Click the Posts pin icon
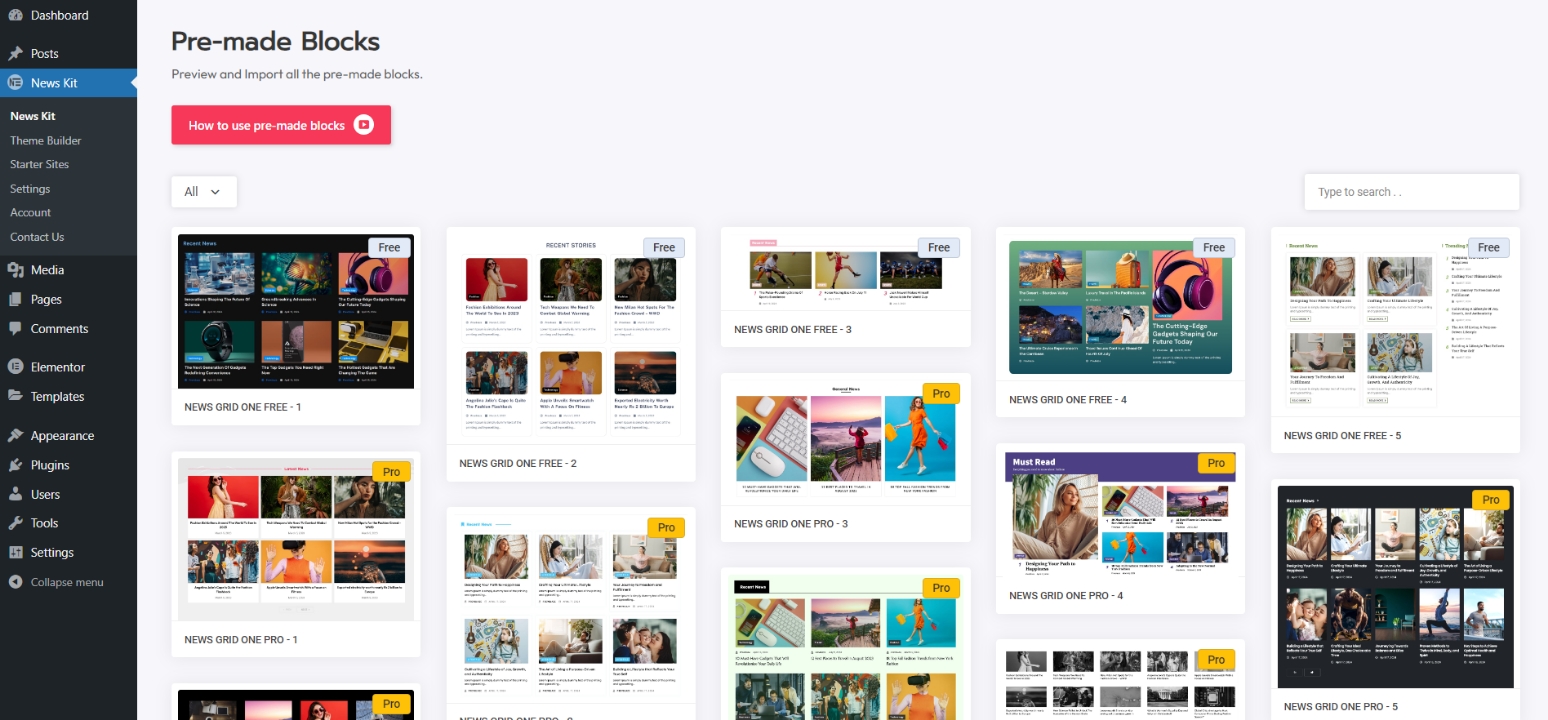 pos(16,54)
